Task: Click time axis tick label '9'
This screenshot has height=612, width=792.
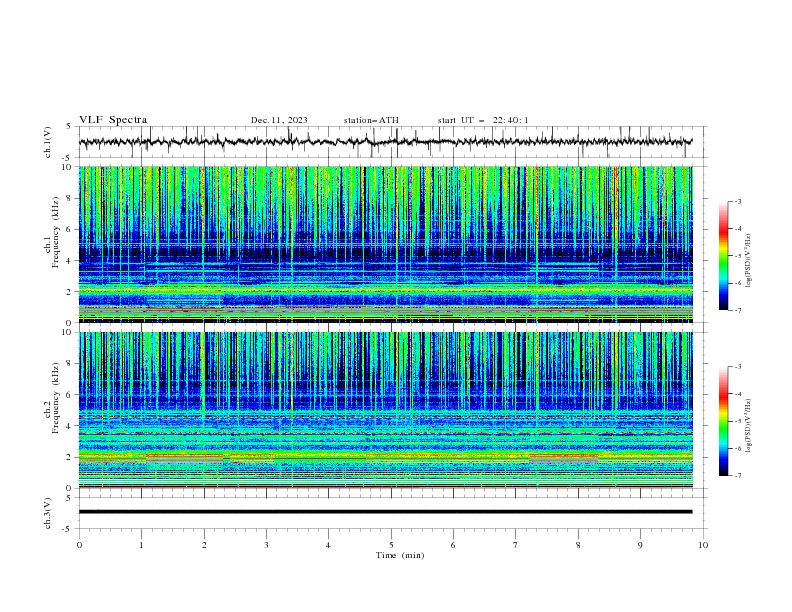Action: point(640,545)
